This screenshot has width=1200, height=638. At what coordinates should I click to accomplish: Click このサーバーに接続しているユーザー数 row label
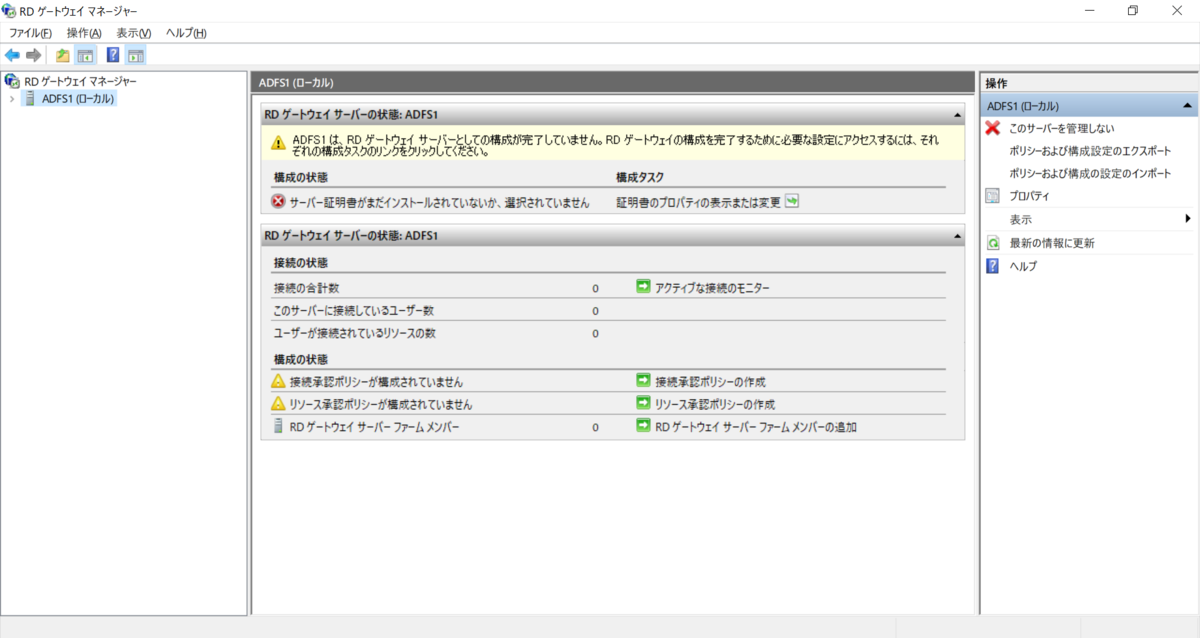pos(353,311)
